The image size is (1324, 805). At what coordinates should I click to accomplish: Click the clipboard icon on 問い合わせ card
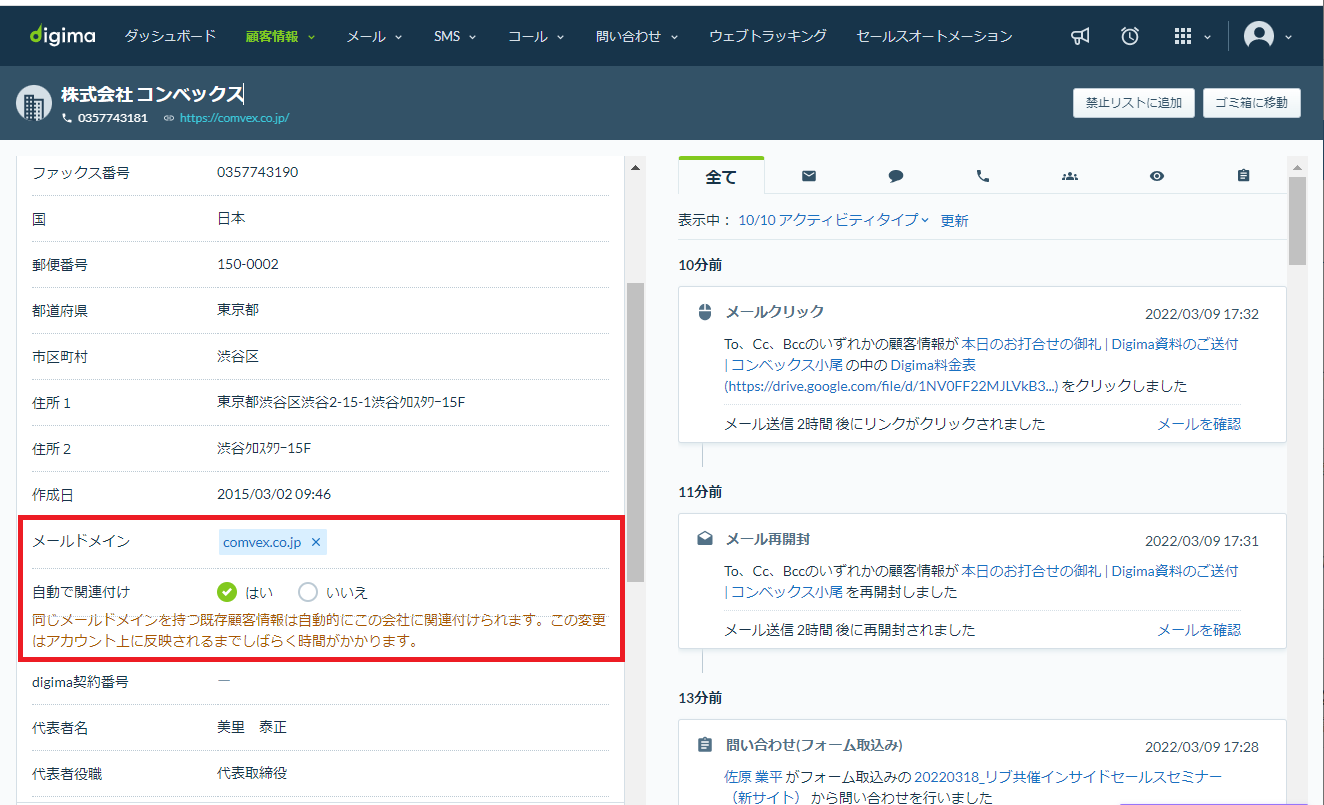[x=705, y=745]
